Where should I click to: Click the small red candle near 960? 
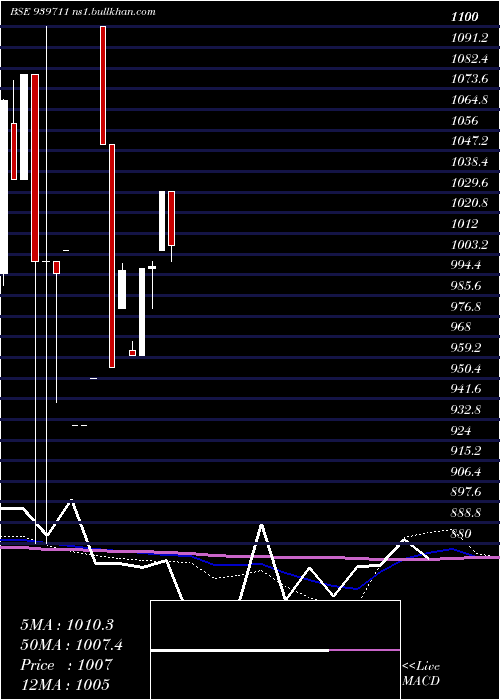pyautogui.click(x=133, y=353)
